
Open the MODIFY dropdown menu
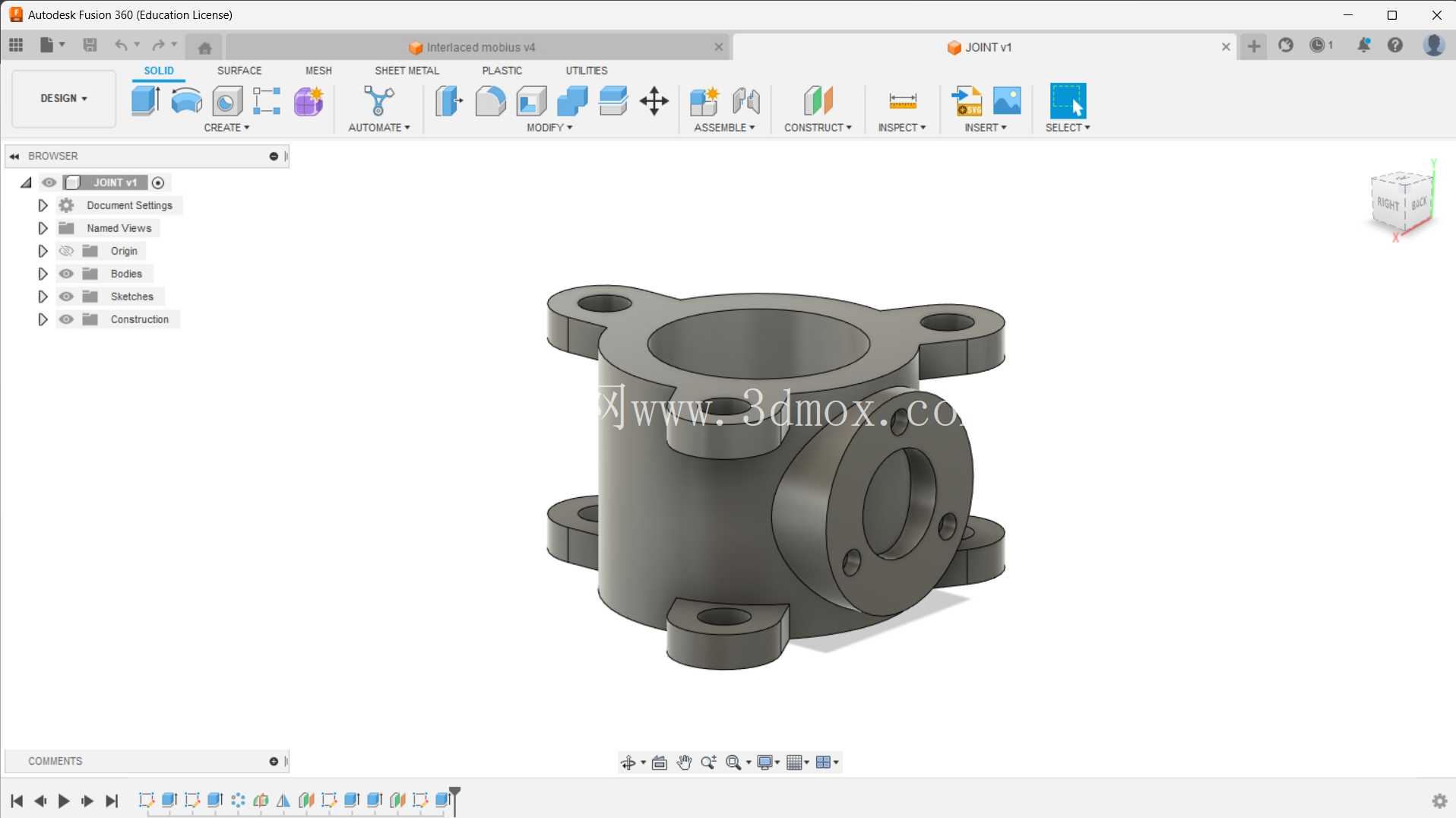click(549, 128)
